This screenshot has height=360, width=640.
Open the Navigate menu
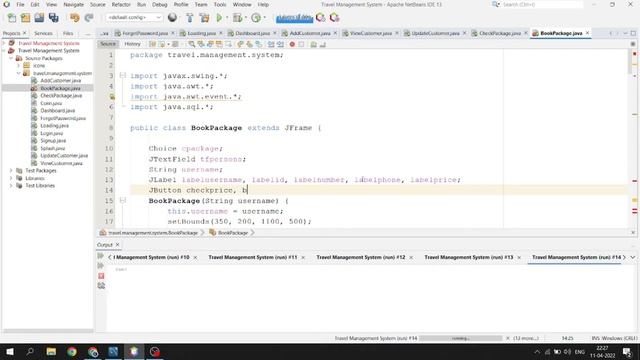73,4
